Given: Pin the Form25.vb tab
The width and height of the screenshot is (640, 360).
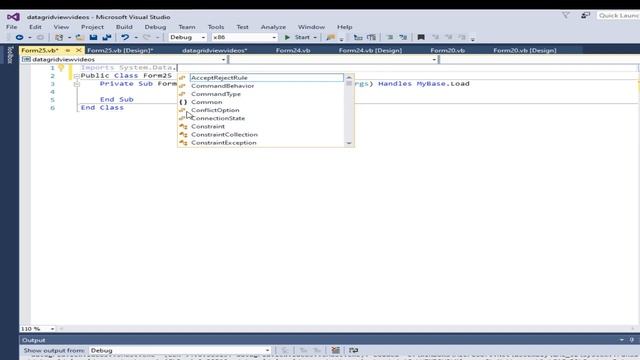Looking at the screenshot, I should (68, 50).
